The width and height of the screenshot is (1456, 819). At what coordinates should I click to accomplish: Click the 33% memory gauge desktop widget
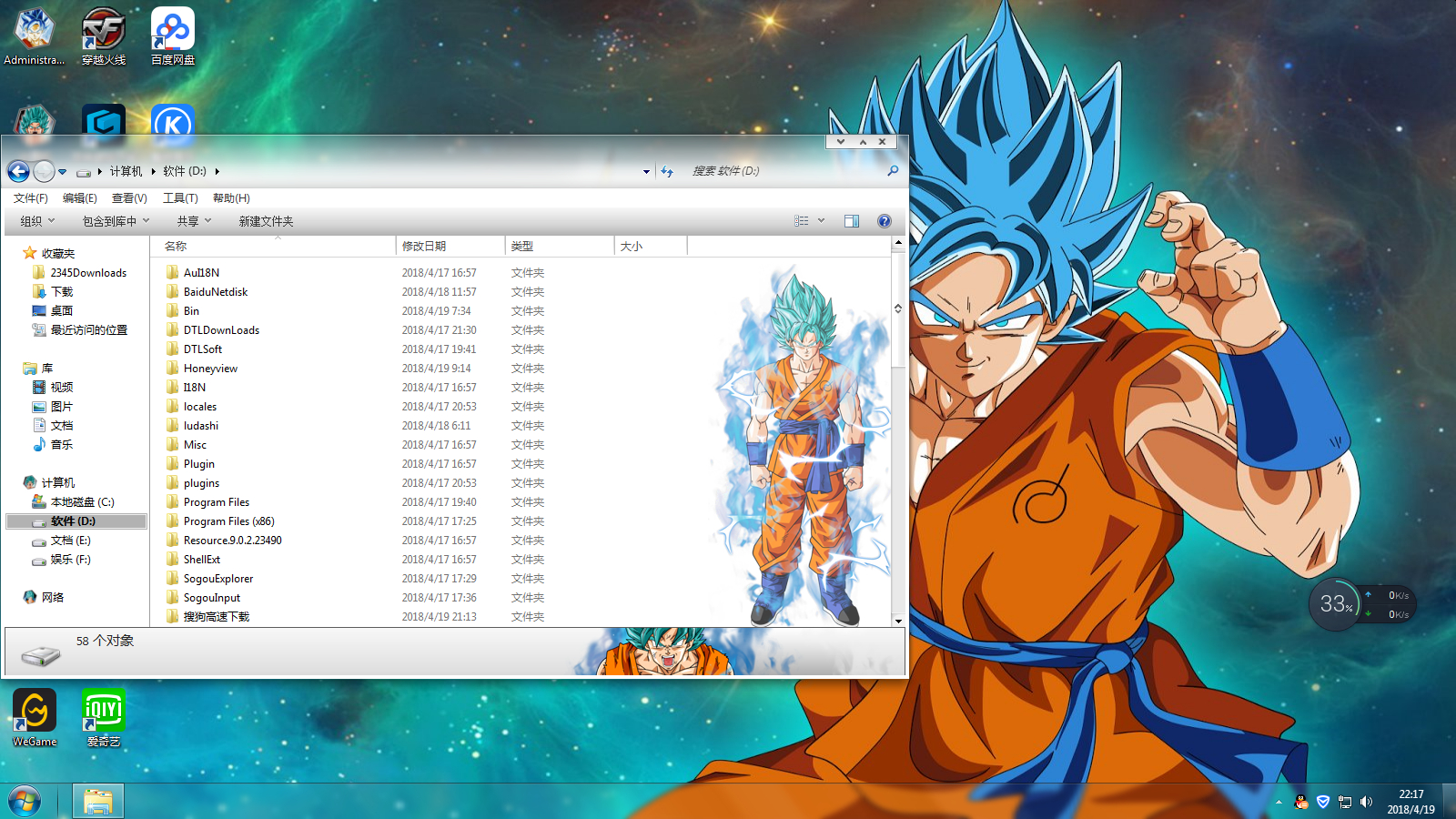(x=1336, y=604)
